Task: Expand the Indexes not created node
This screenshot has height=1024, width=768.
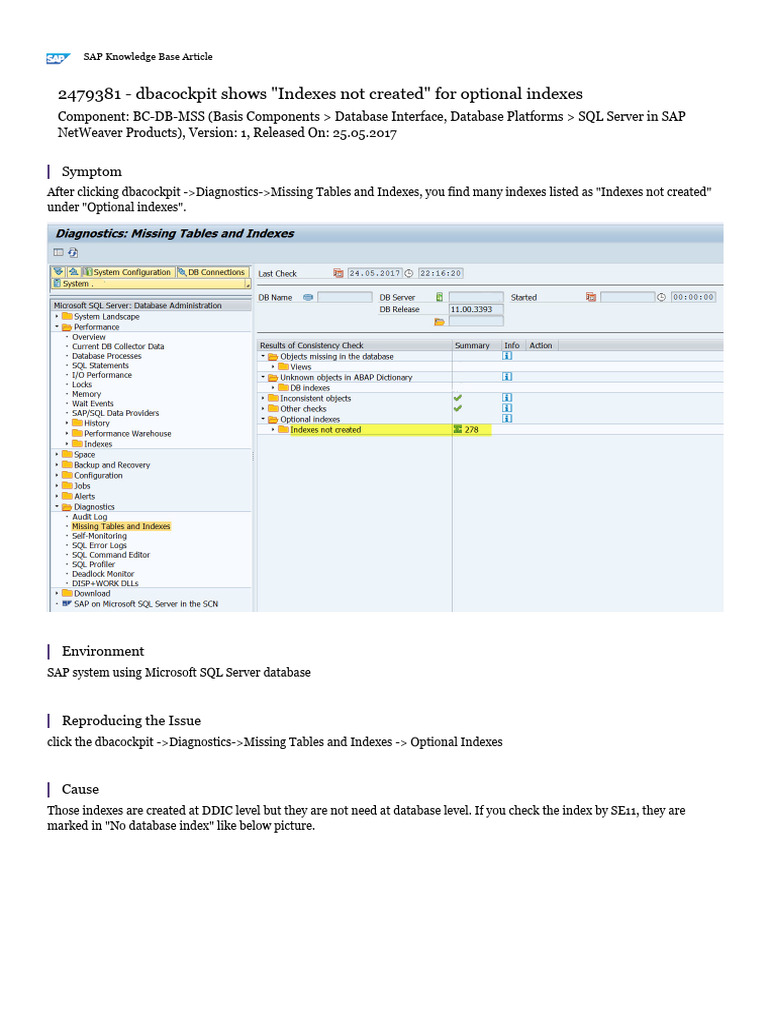Action: pos(274,429)
